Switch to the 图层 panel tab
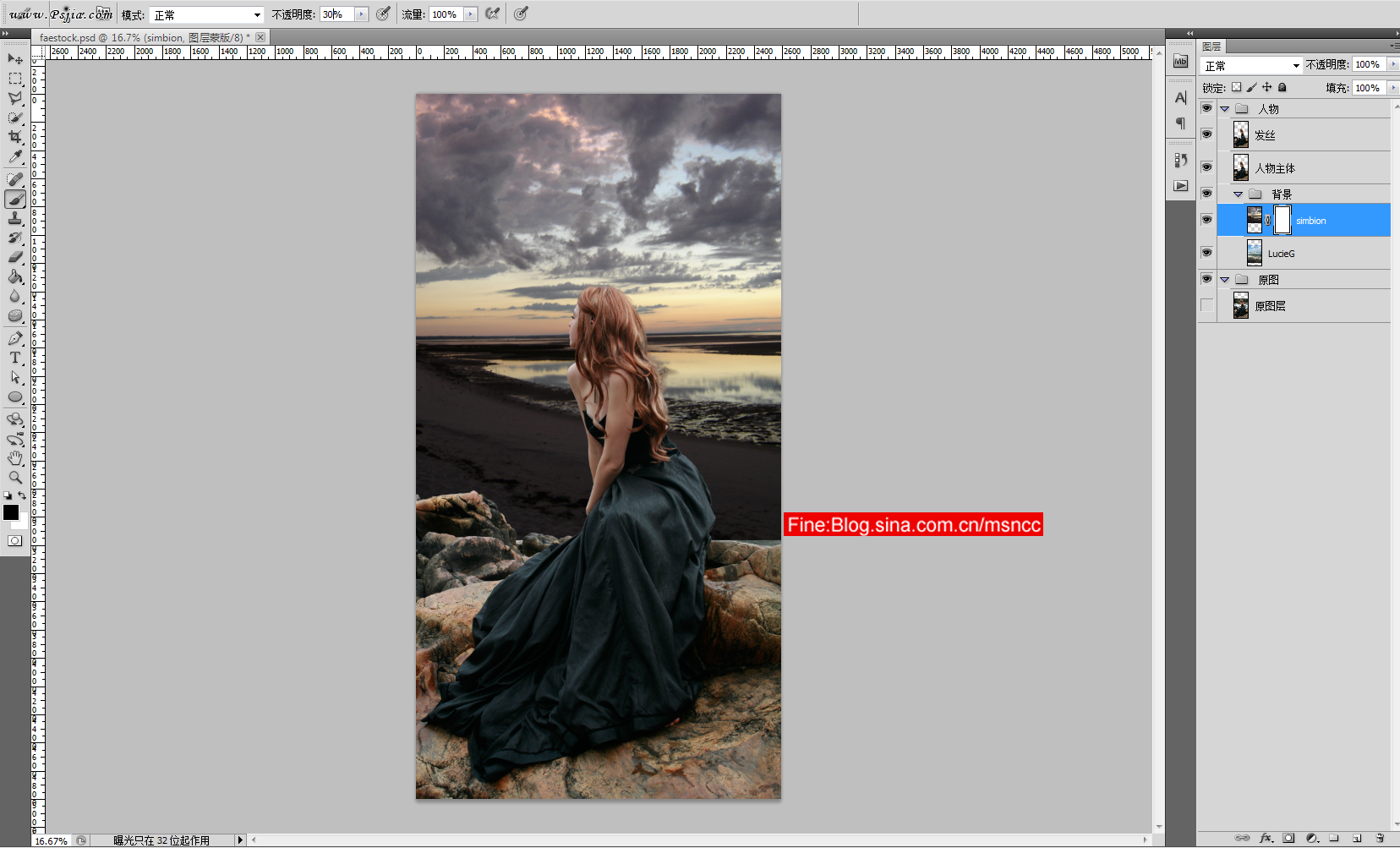The height and width of the screenshot is (848, 1400). (x=1211, y=47)
